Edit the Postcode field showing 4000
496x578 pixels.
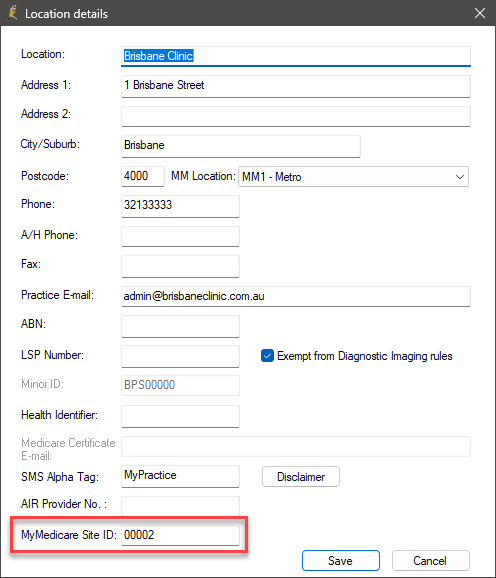[x=143, y=176]
